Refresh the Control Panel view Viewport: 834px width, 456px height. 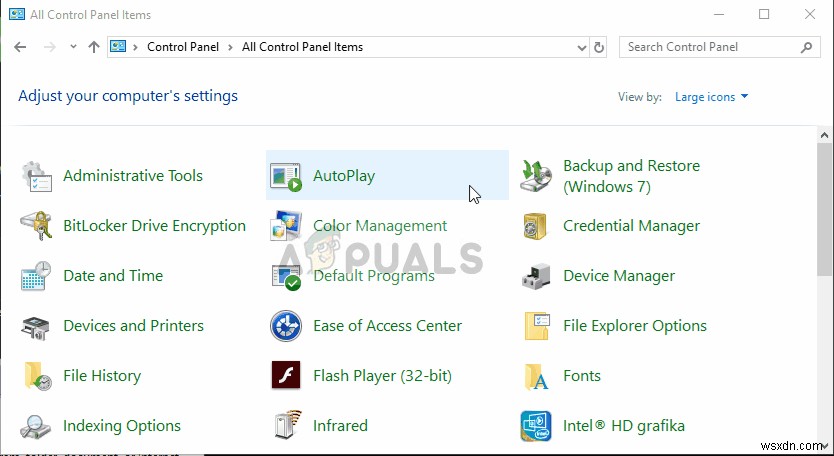[599, 47]
